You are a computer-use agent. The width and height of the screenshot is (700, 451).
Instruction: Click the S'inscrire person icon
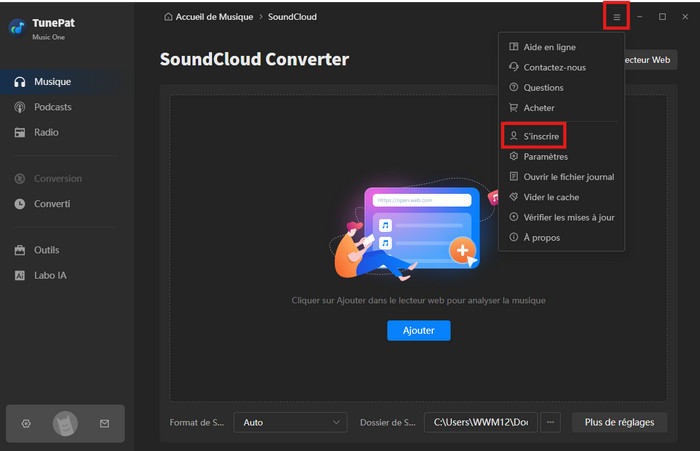514,136
